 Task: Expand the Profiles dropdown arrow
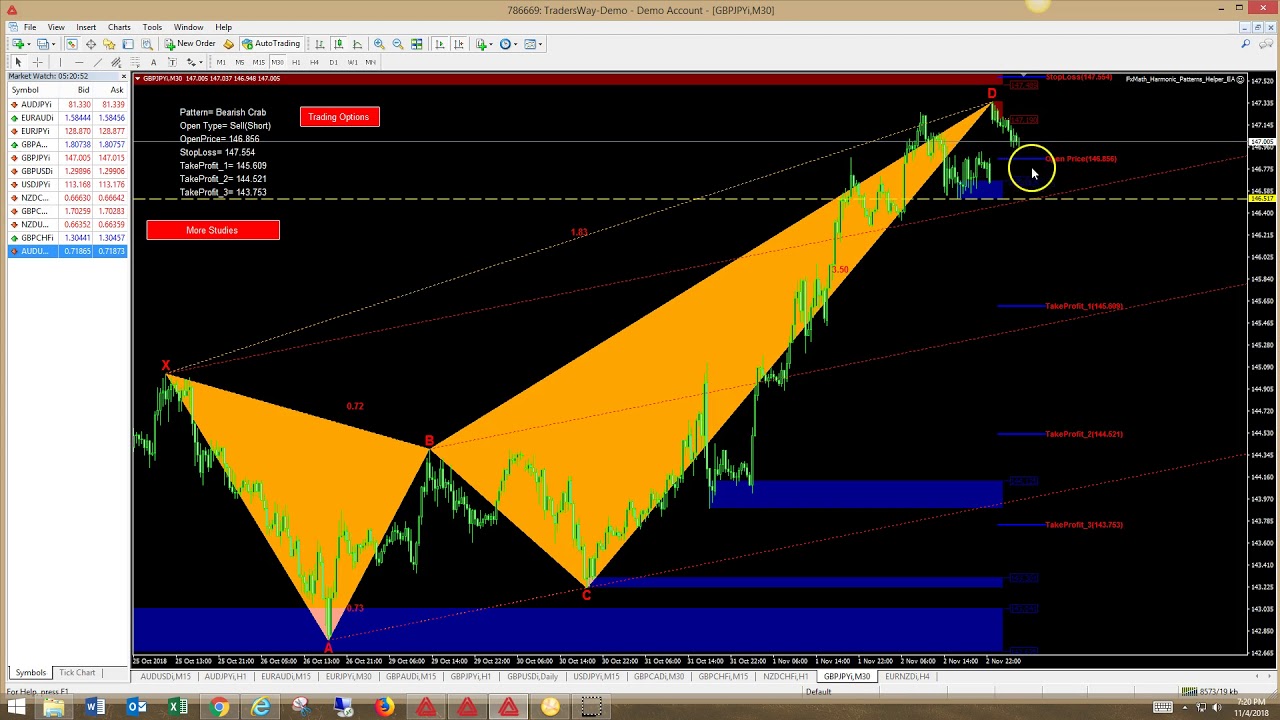(54, 44)
